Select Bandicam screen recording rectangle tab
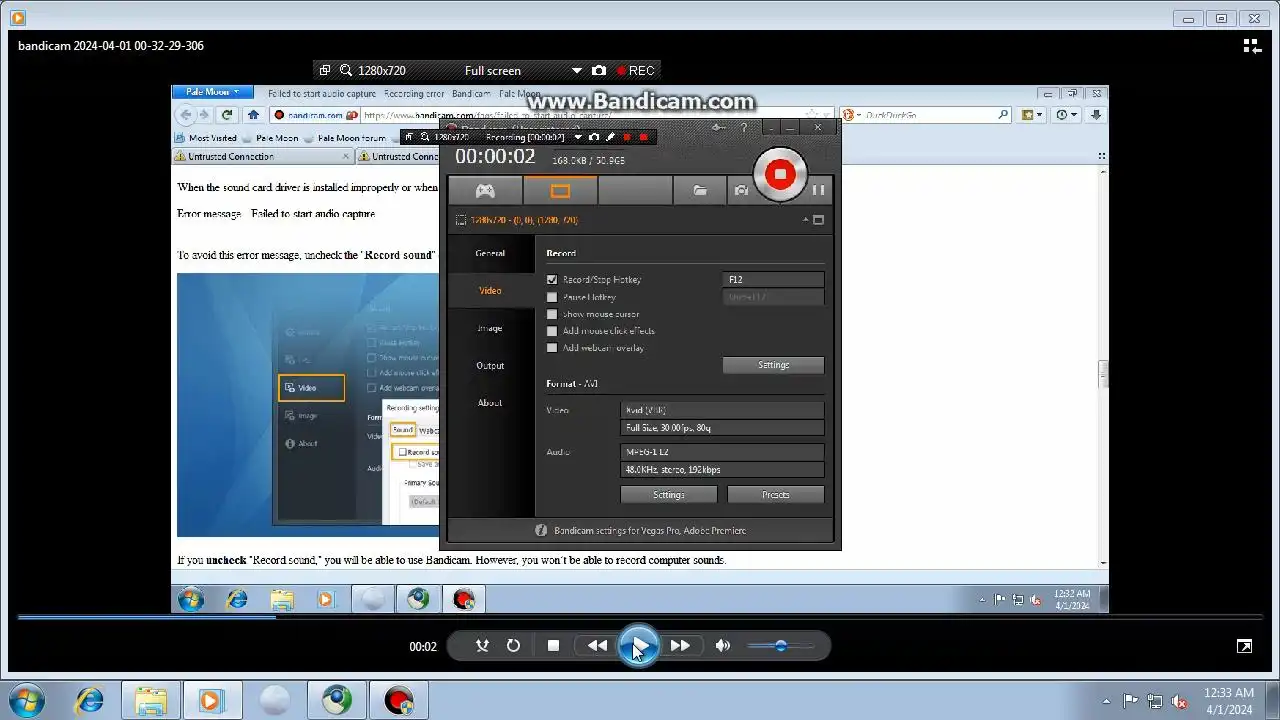The width and height of the screenshot is (1280, 720). click(x=560, y=190)
